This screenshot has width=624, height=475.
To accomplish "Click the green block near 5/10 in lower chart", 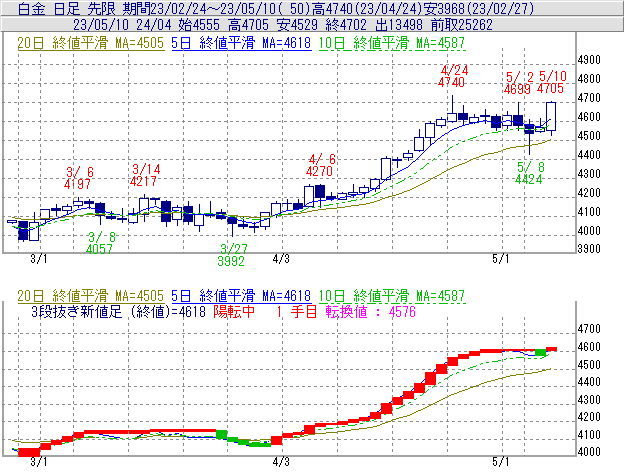I will pyautogui.click(x=540, y=352).
